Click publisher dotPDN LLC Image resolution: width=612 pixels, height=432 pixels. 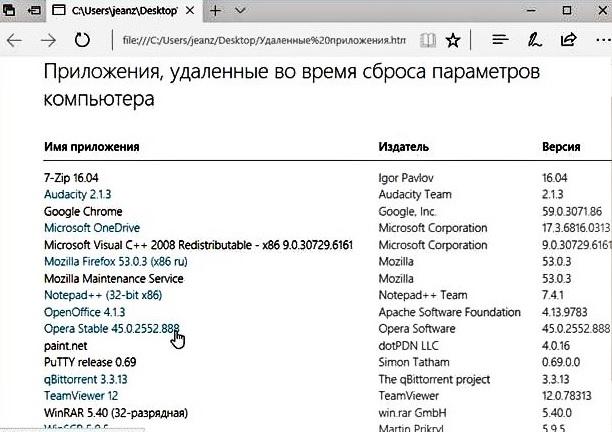[x=408, y=346]
